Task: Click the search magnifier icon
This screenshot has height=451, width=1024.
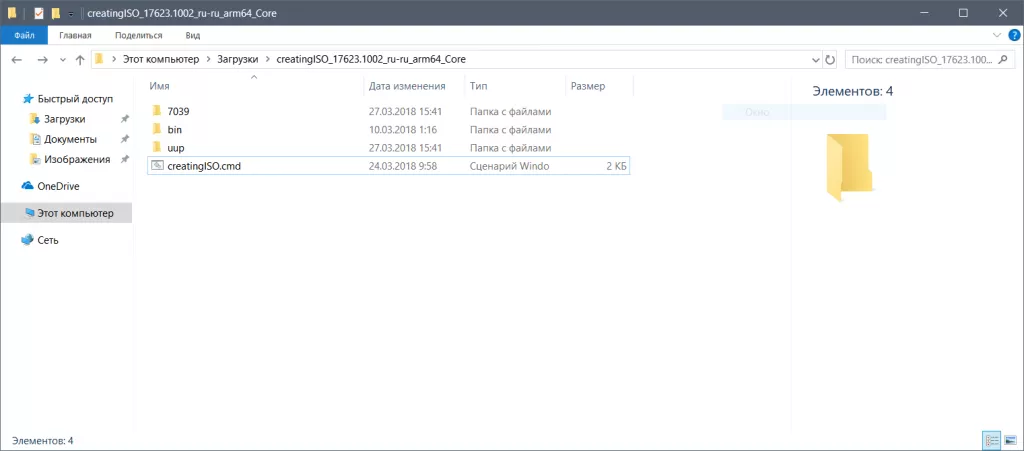Action: point(1004,59)
